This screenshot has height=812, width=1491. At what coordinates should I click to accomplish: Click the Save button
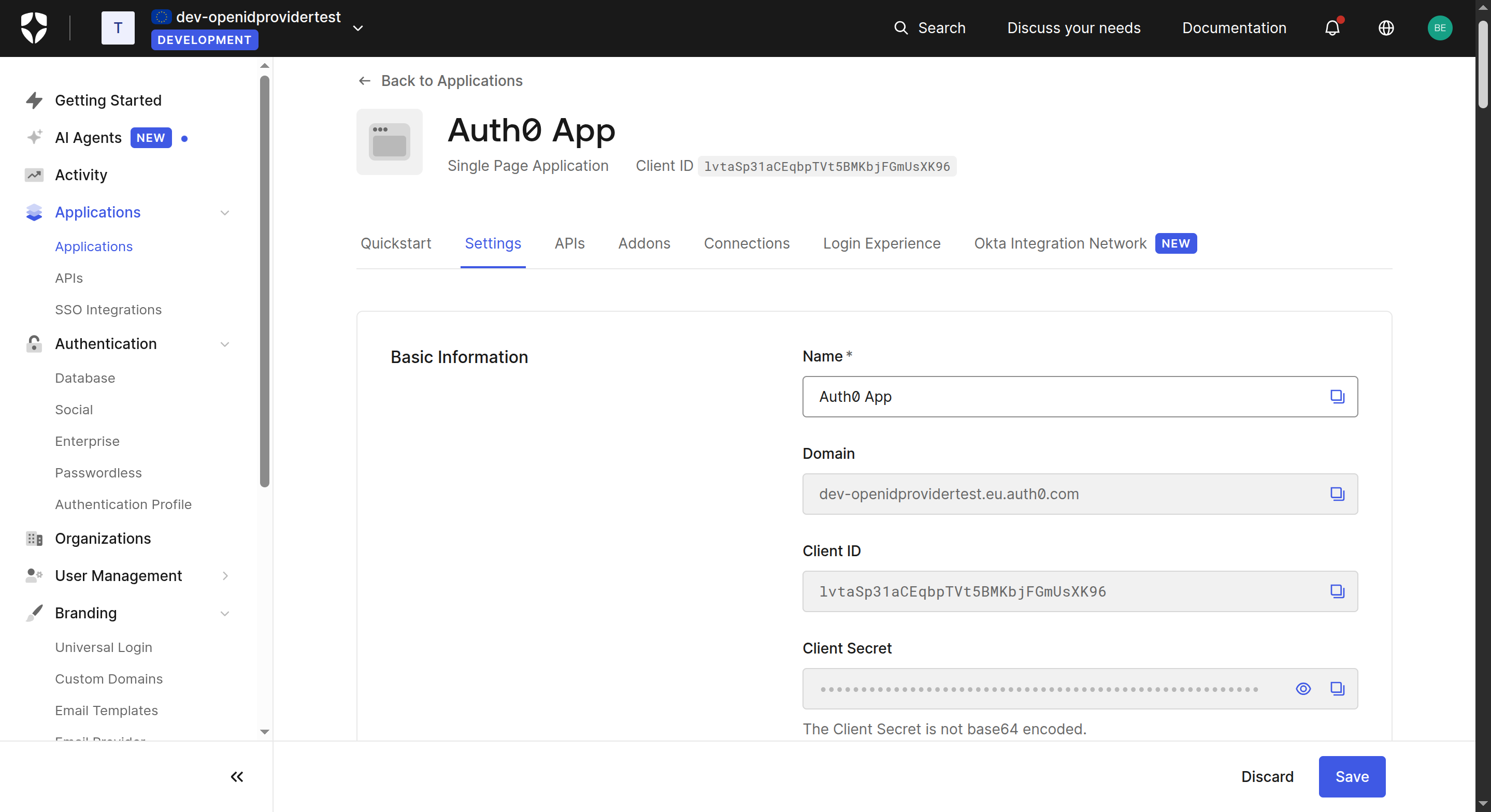tap(1351, 776)
